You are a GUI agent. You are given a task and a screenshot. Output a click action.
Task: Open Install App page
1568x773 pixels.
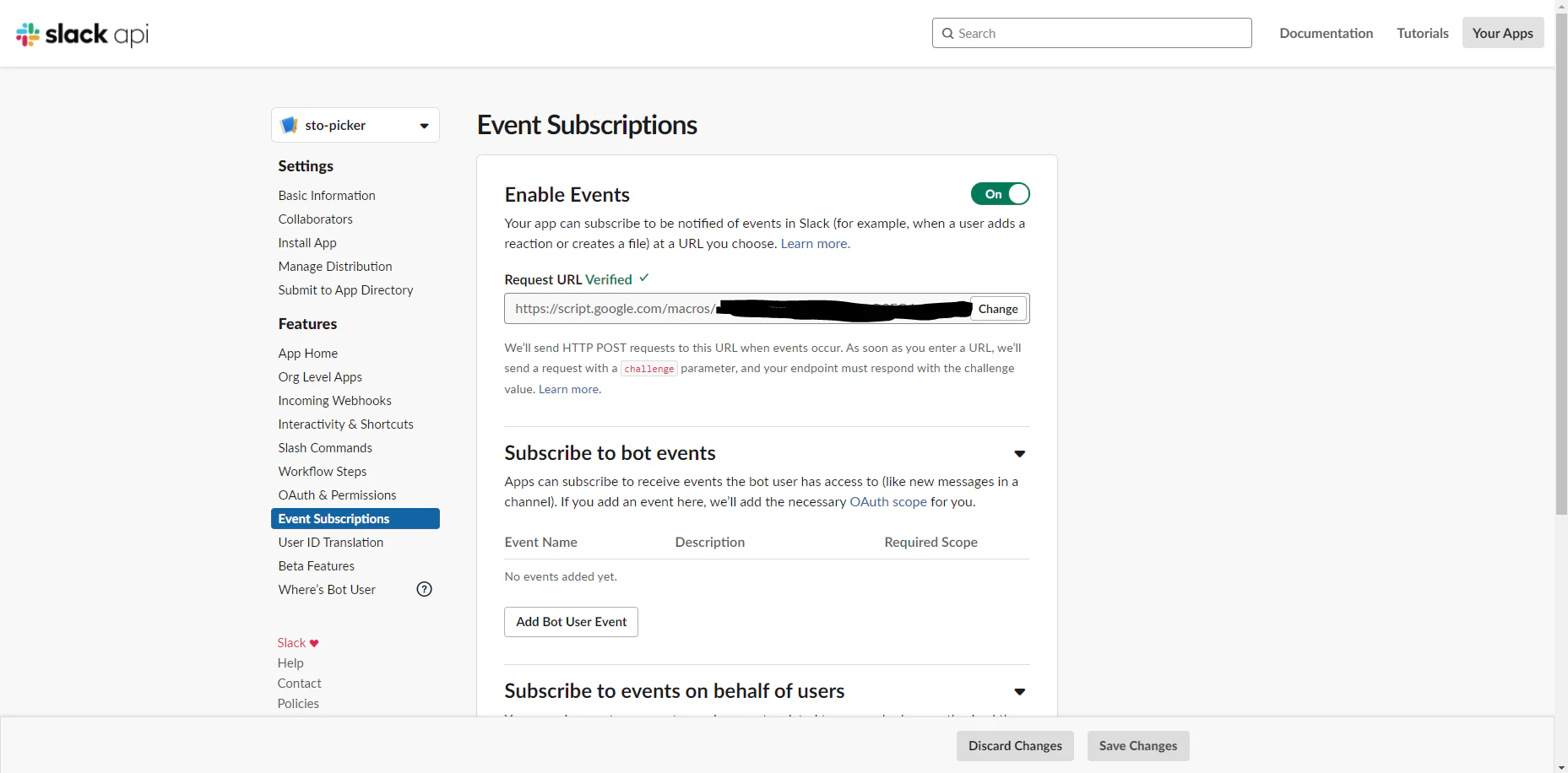point(307,243)
